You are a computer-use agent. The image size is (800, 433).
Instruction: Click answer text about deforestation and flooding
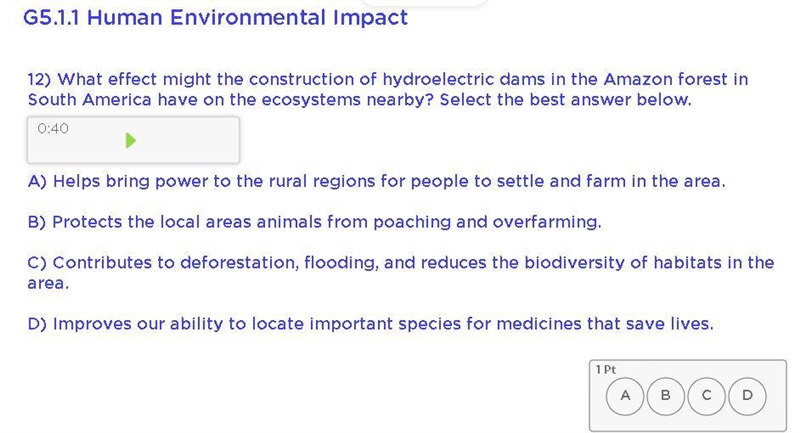[401, 273]
